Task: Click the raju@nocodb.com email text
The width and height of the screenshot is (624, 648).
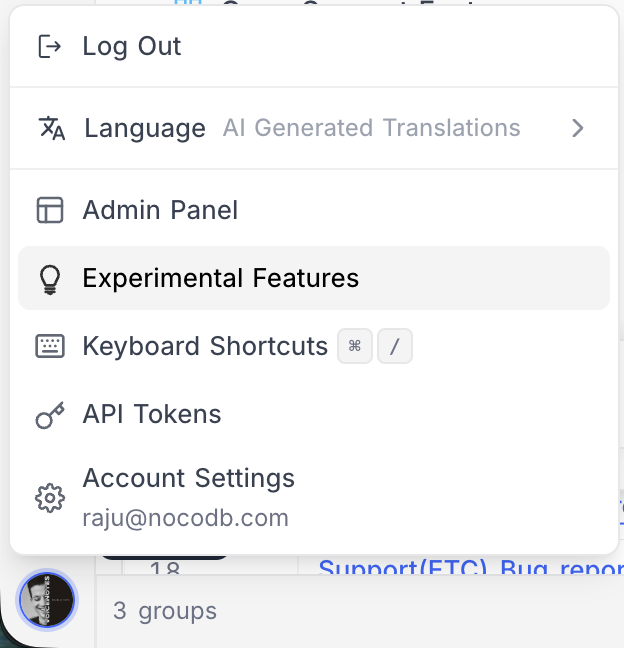Action: (x=185, y=518)
